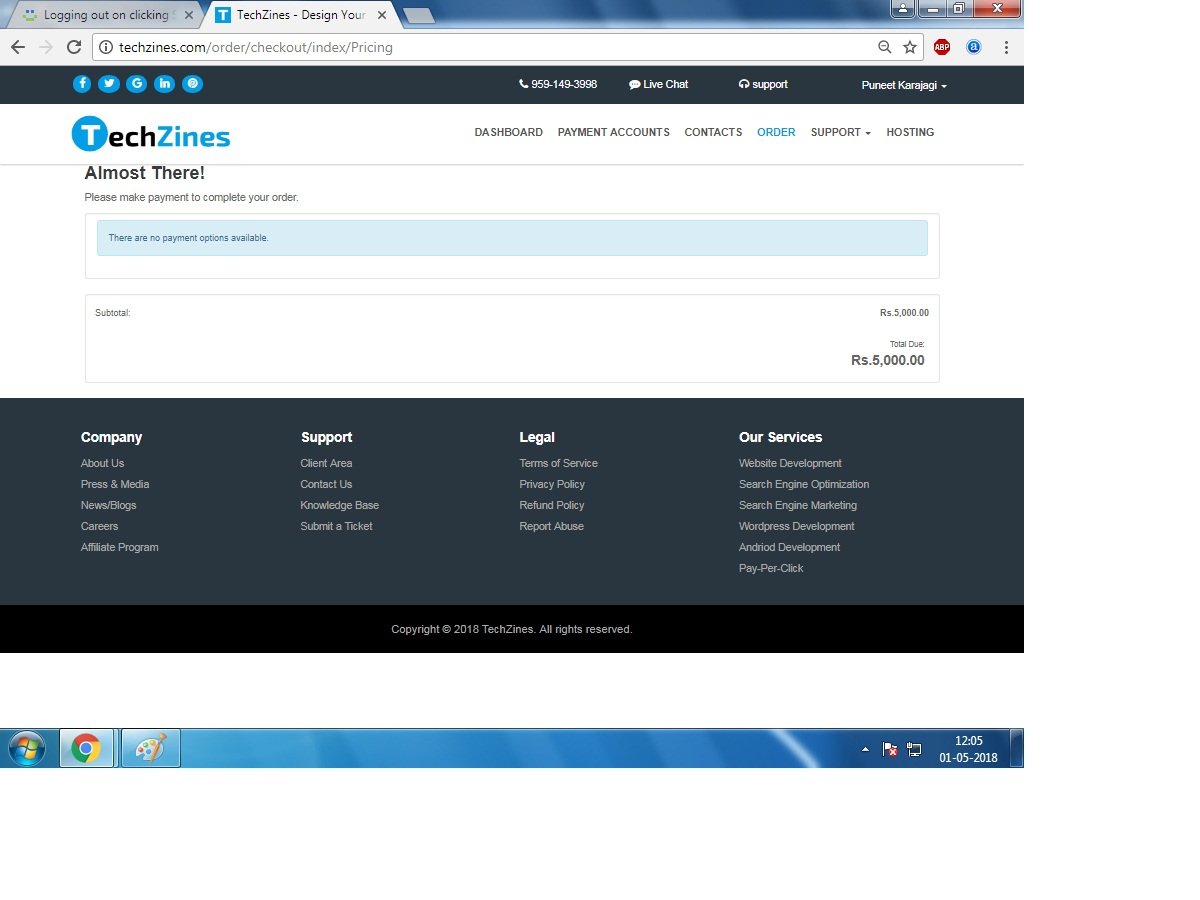Image resolution: width=1200 pixels, height=900 pixels.
Task: Open Privacy Policy footer link
Action: click(552, 484)
